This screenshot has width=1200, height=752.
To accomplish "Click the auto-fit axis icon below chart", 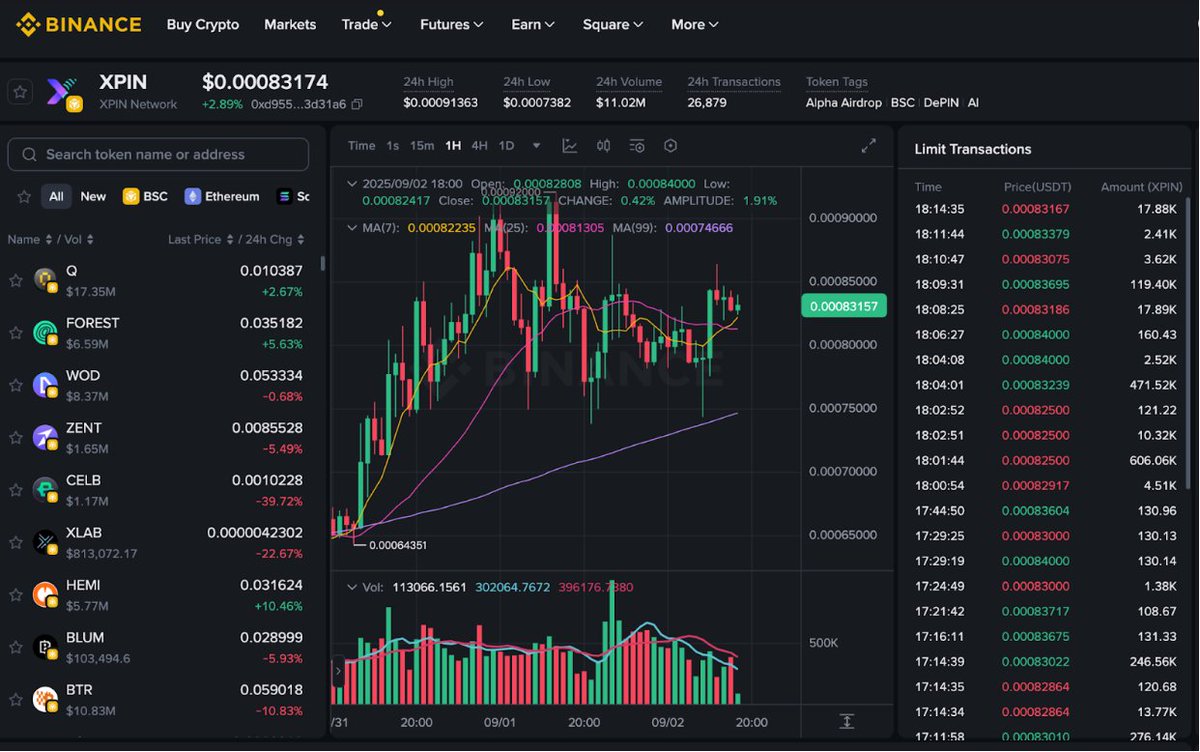I will [847, 721].
